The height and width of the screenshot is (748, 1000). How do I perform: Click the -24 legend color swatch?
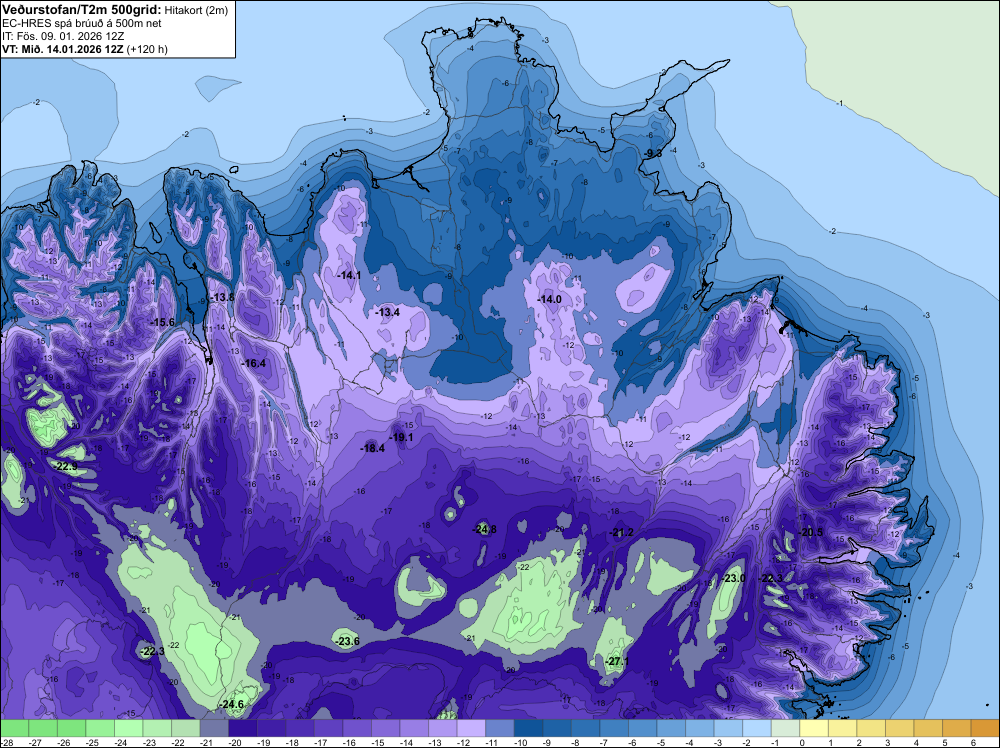pos(129,728)
